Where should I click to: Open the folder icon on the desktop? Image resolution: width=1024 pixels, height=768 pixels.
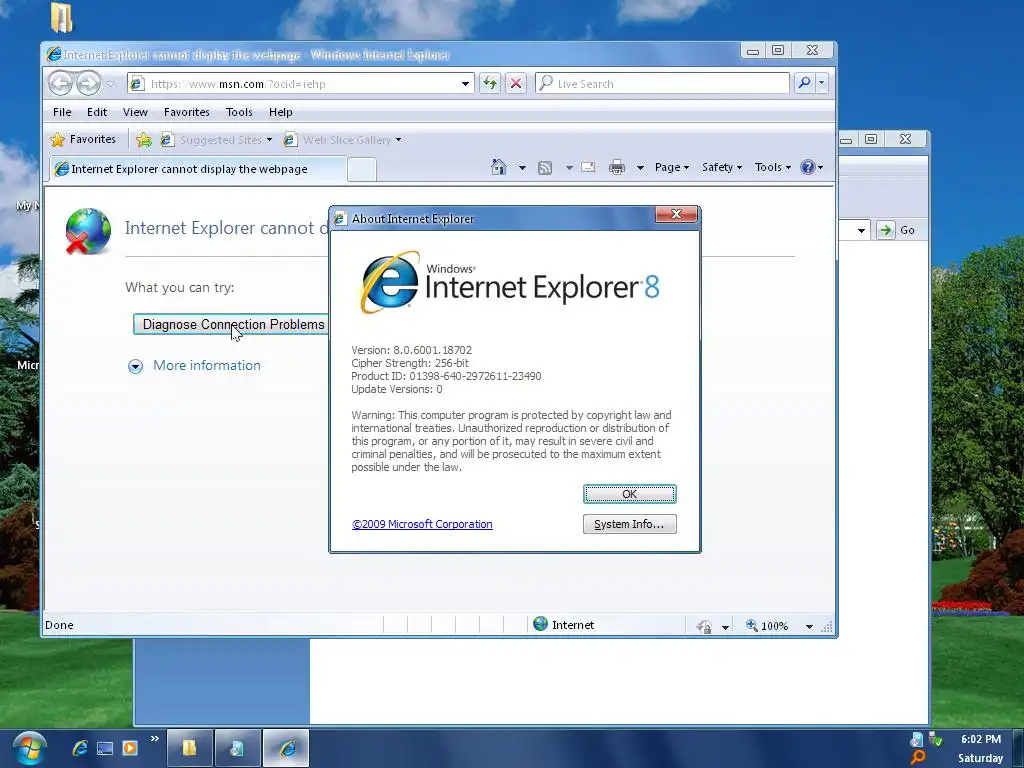61,18
